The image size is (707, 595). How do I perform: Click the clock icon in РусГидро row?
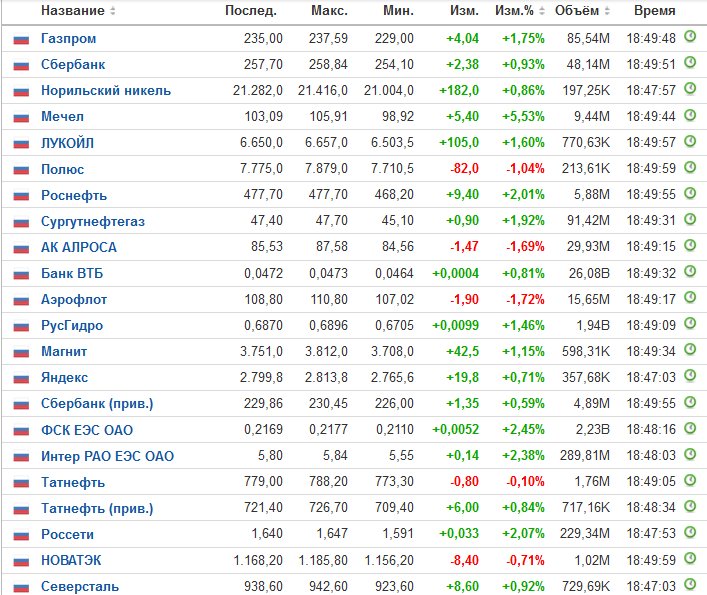(x=690, y=323)
